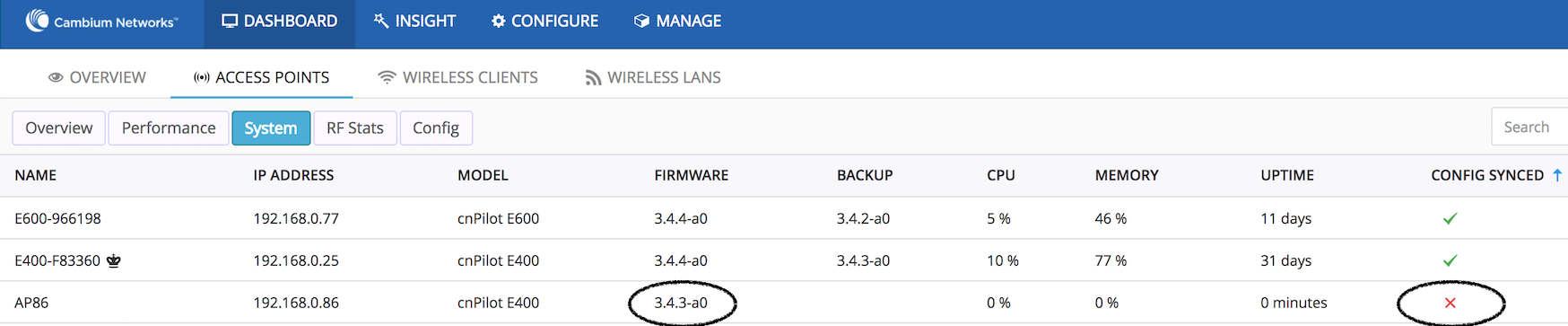Select the Access Points tab
Screen dimensions: 1568x326
pos(261,77)
